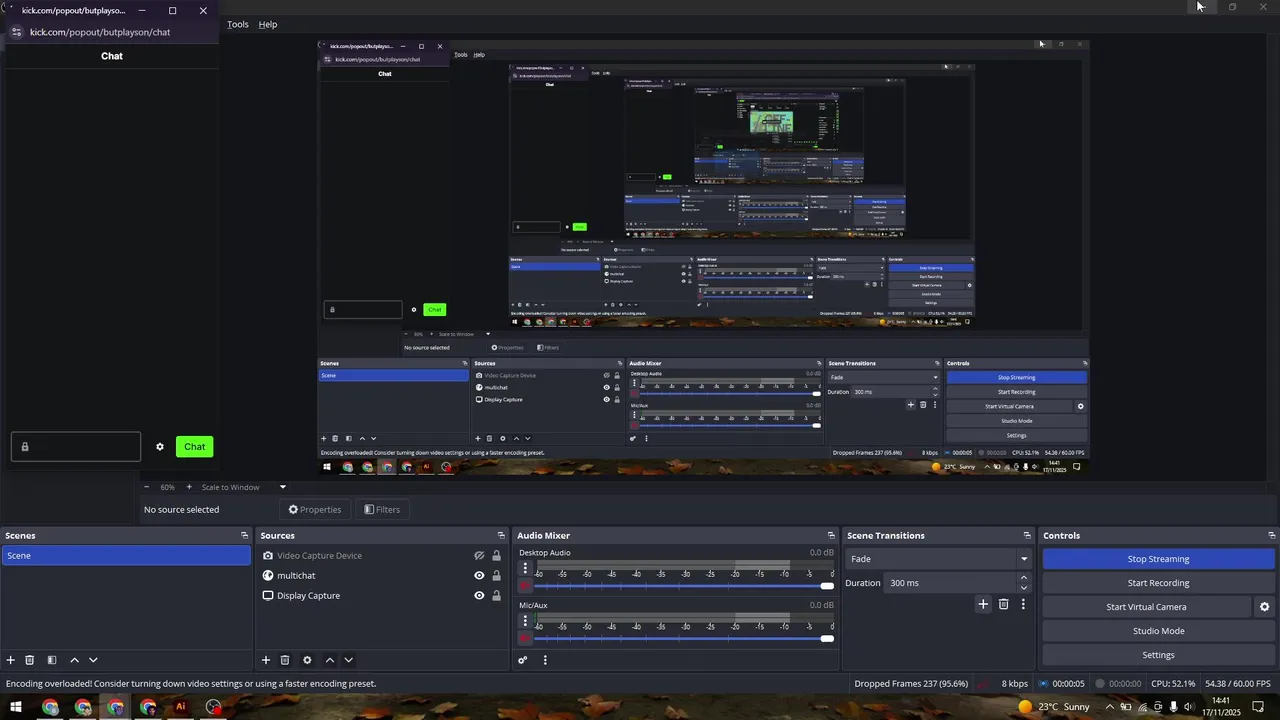1280x720 pixels.
Task: Open OBS Settings button
Action: (1159, 655)
